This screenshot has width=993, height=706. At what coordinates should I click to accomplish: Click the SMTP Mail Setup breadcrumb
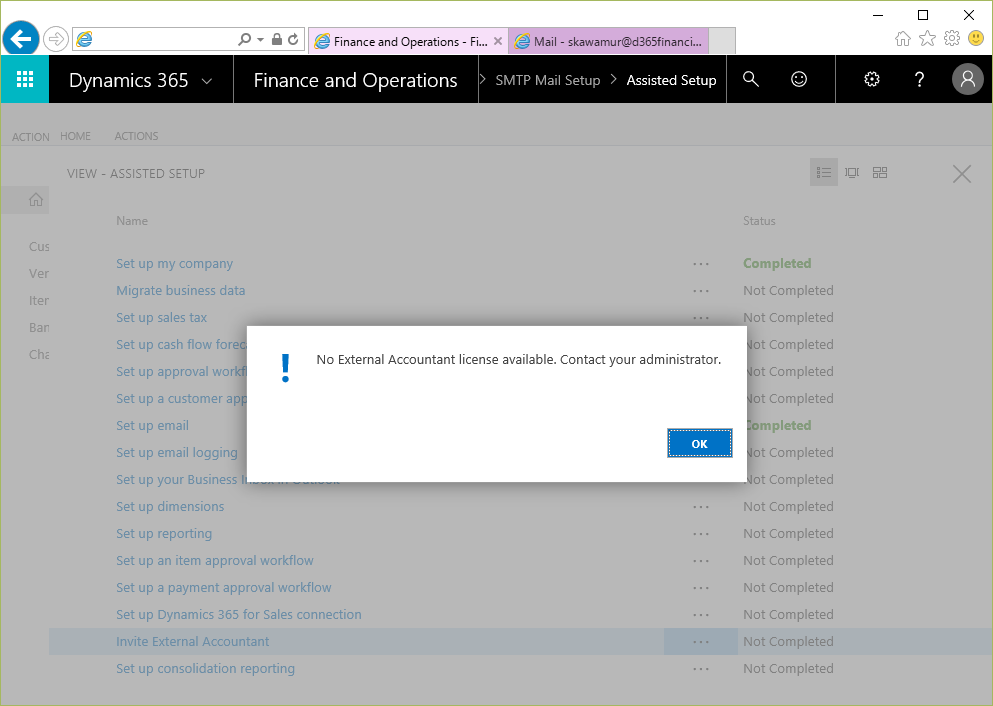(547, 81)
